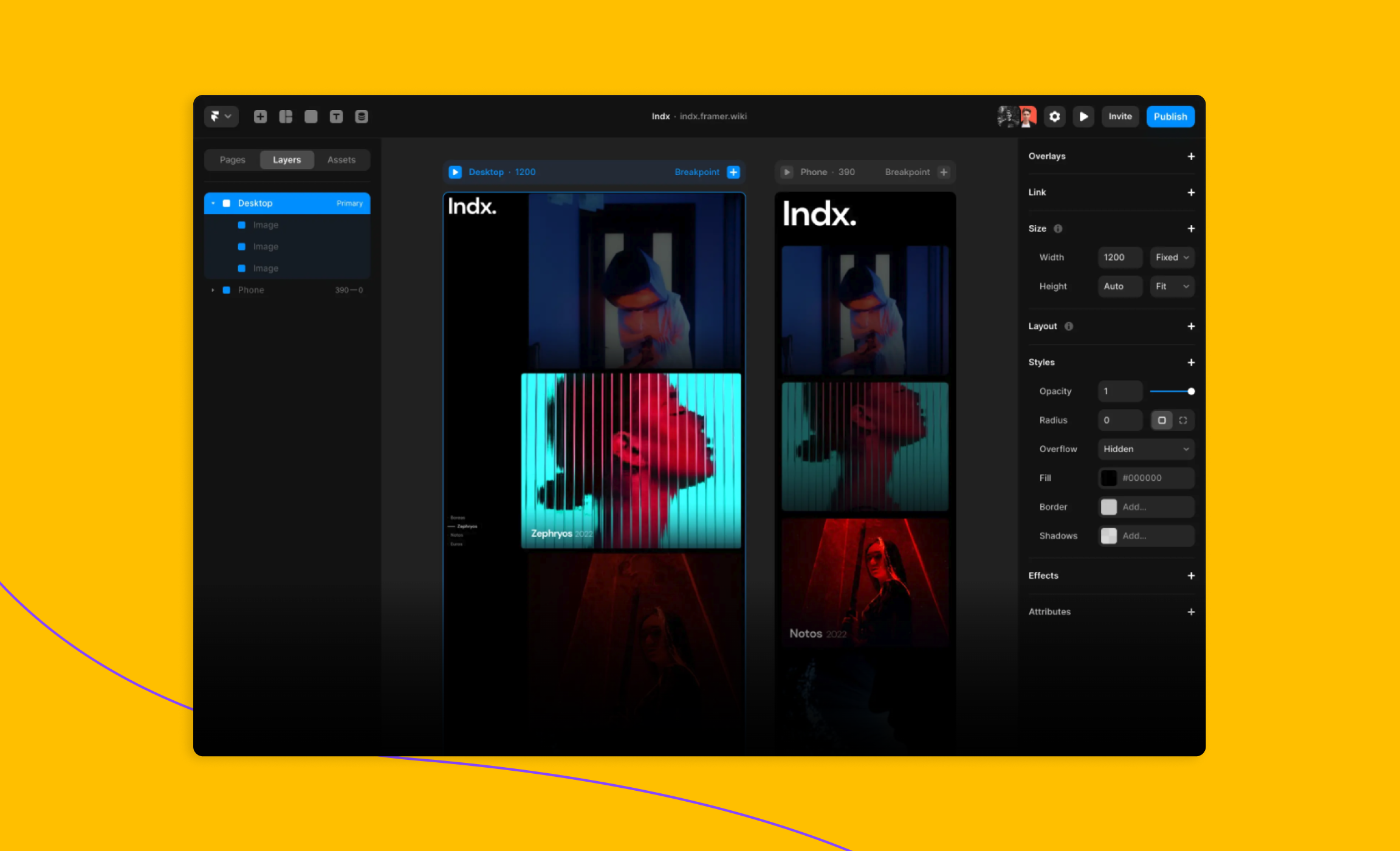Click the settings gear icon toolbar
Viewport: 1400px width, 851px height.
coord(1055,116)
